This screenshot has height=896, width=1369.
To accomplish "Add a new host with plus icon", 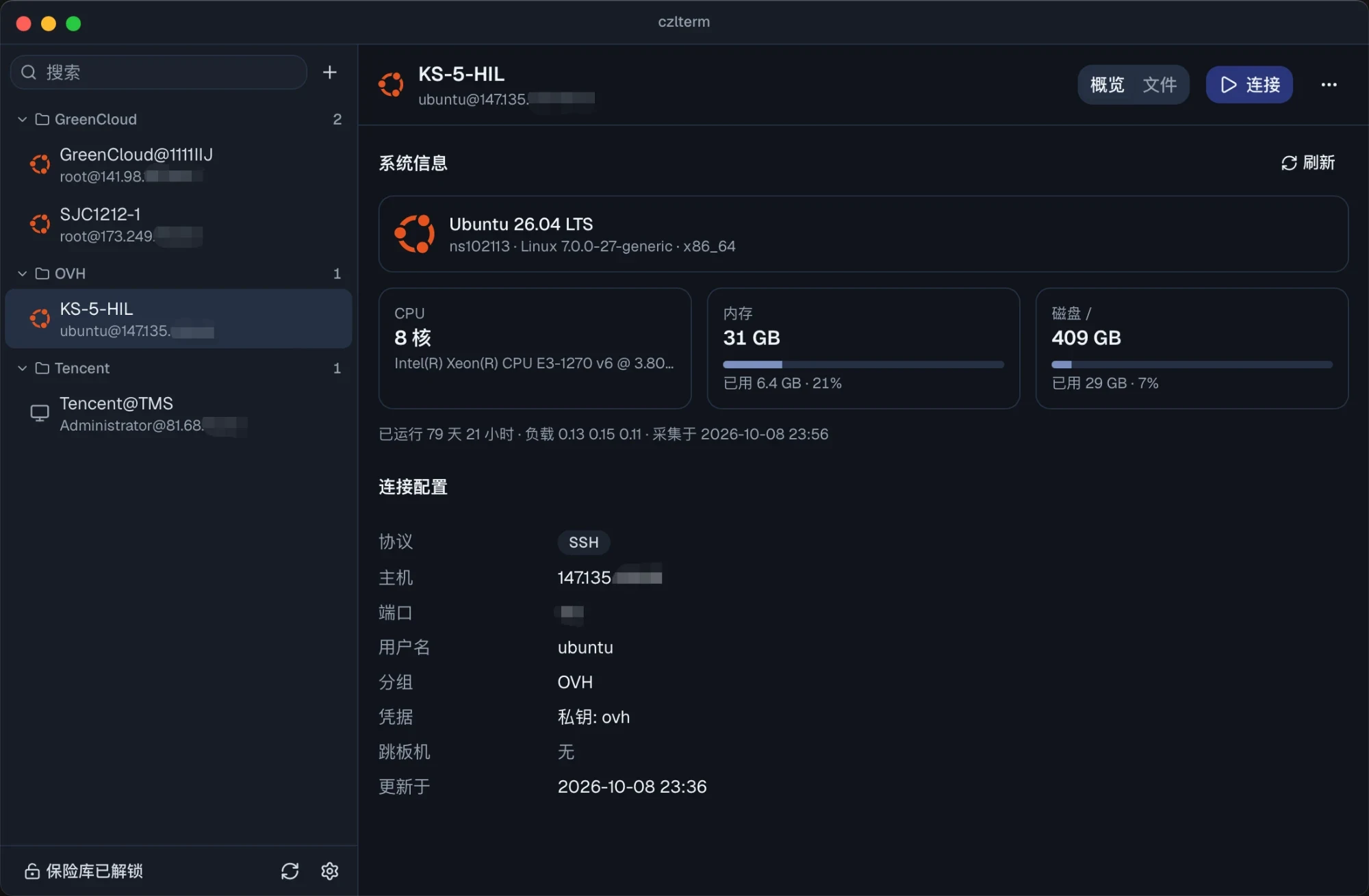I will (x=329, y=73).
